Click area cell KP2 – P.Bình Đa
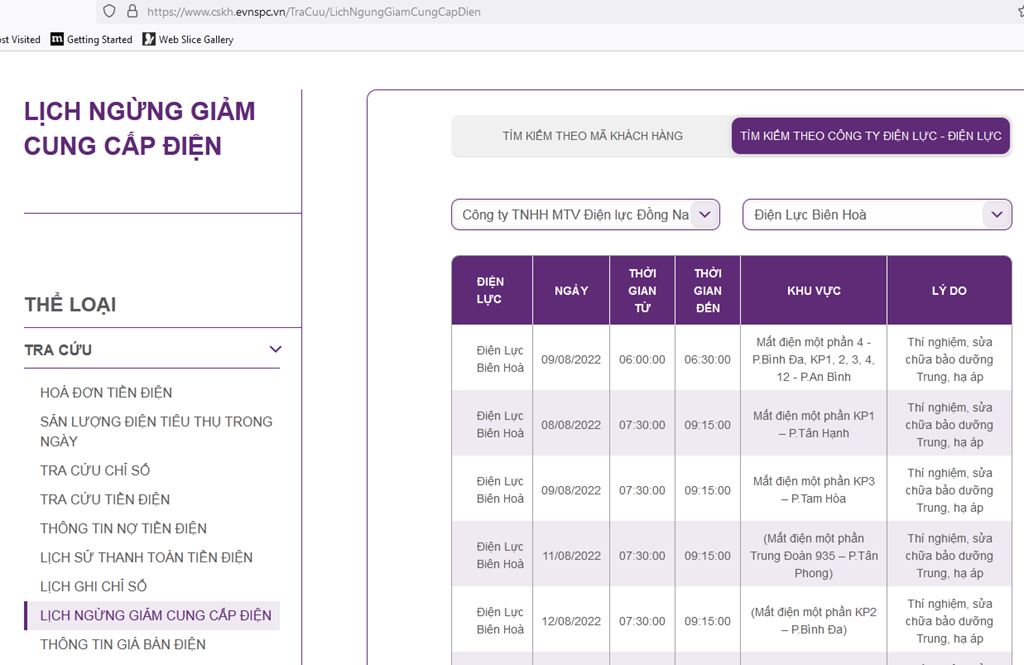The image size is (1024, 665). coord(814,621)
